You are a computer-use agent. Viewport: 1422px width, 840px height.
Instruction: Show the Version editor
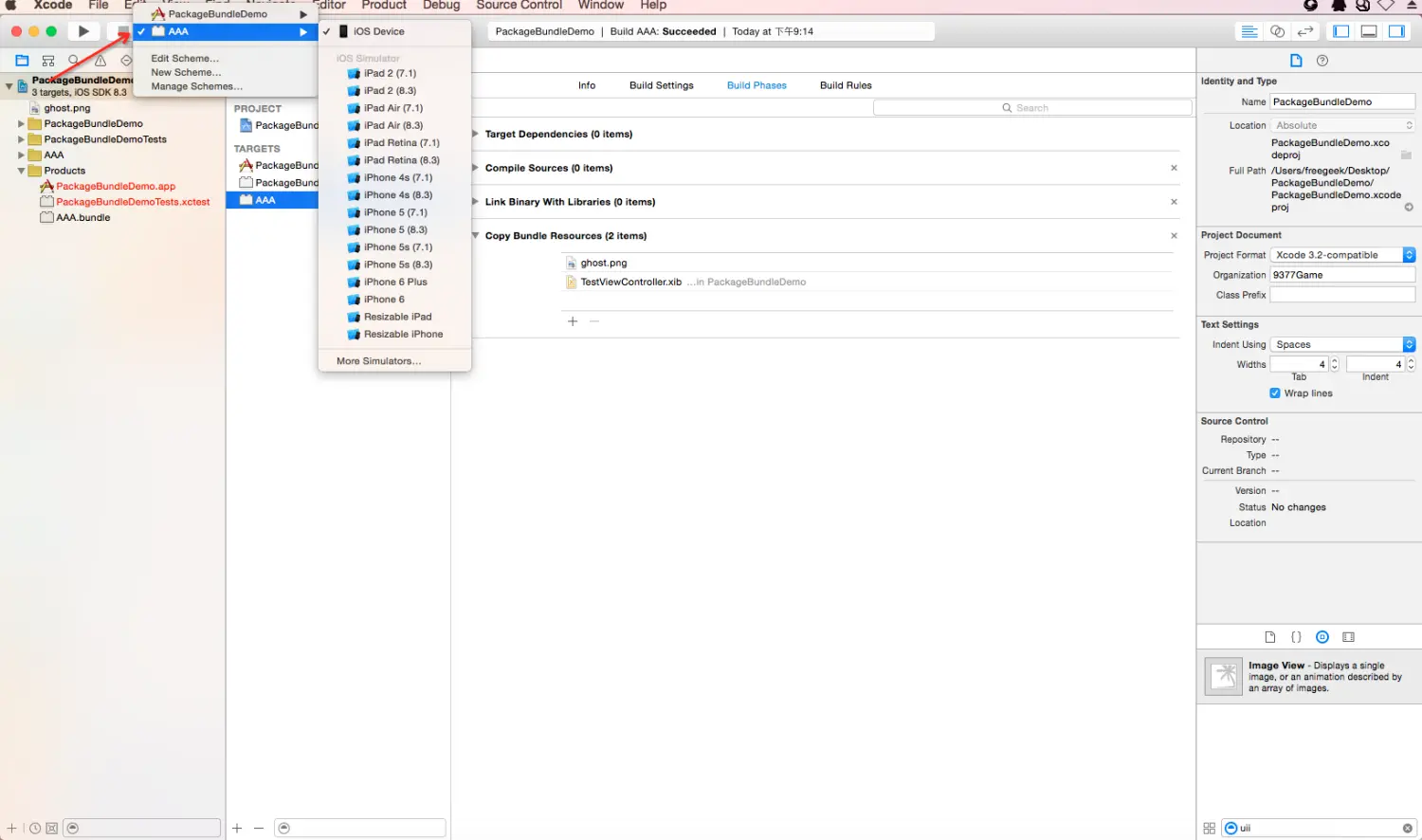(1305, 31)
